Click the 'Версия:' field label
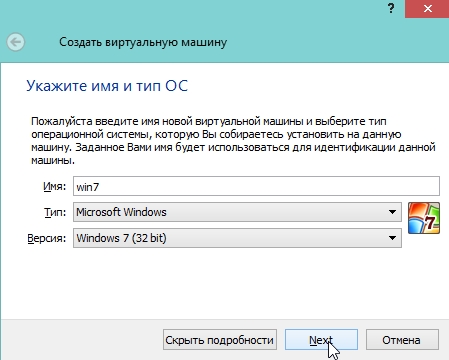This screenshot has width=449, height=360. pyautogui.click(x=47, y=238)
